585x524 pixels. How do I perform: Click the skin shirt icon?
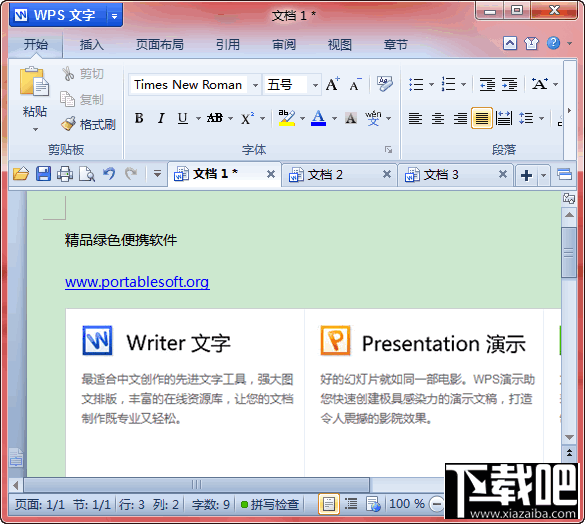pos(531,43)
